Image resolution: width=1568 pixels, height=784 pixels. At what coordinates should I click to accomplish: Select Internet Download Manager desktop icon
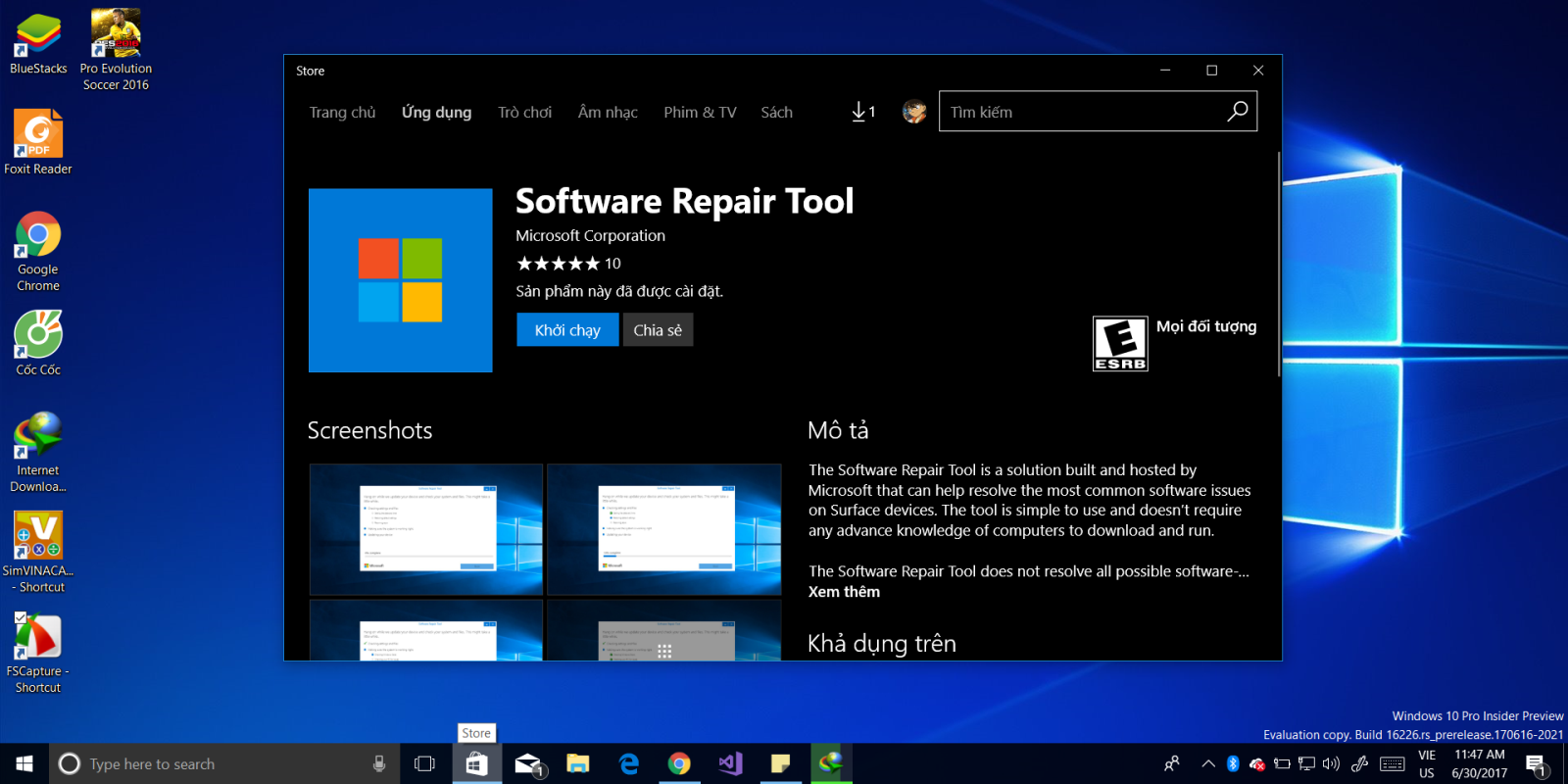(x=38, y=452)
